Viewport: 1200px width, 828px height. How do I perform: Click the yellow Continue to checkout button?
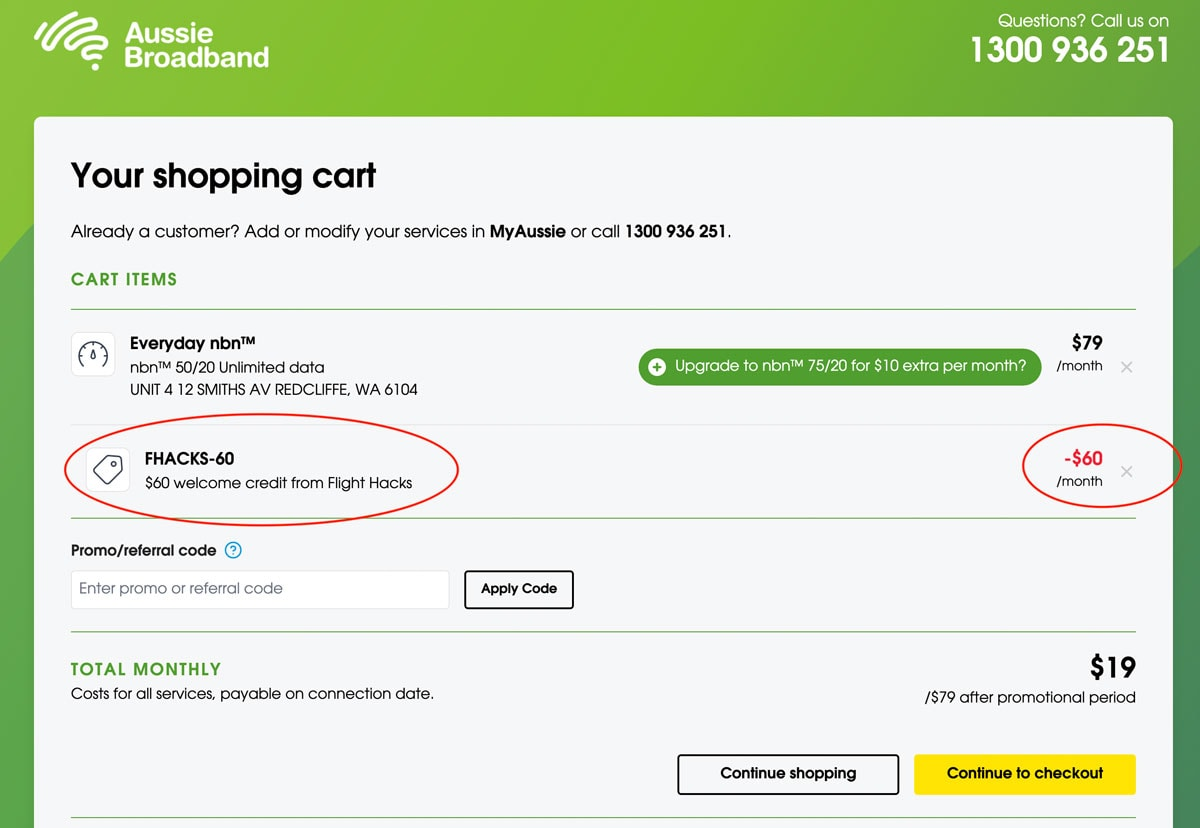click(1024, 773)
